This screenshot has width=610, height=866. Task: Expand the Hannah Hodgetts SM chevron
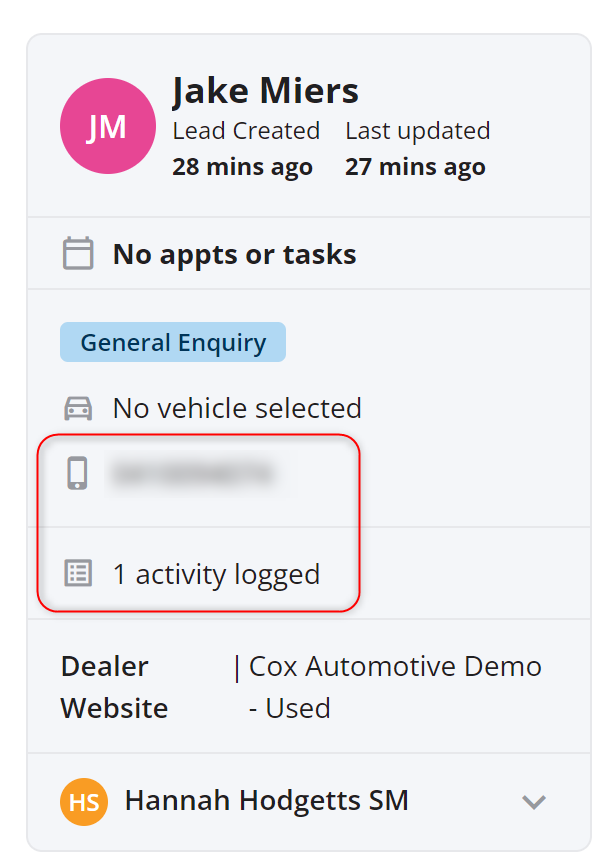point(534,801)
